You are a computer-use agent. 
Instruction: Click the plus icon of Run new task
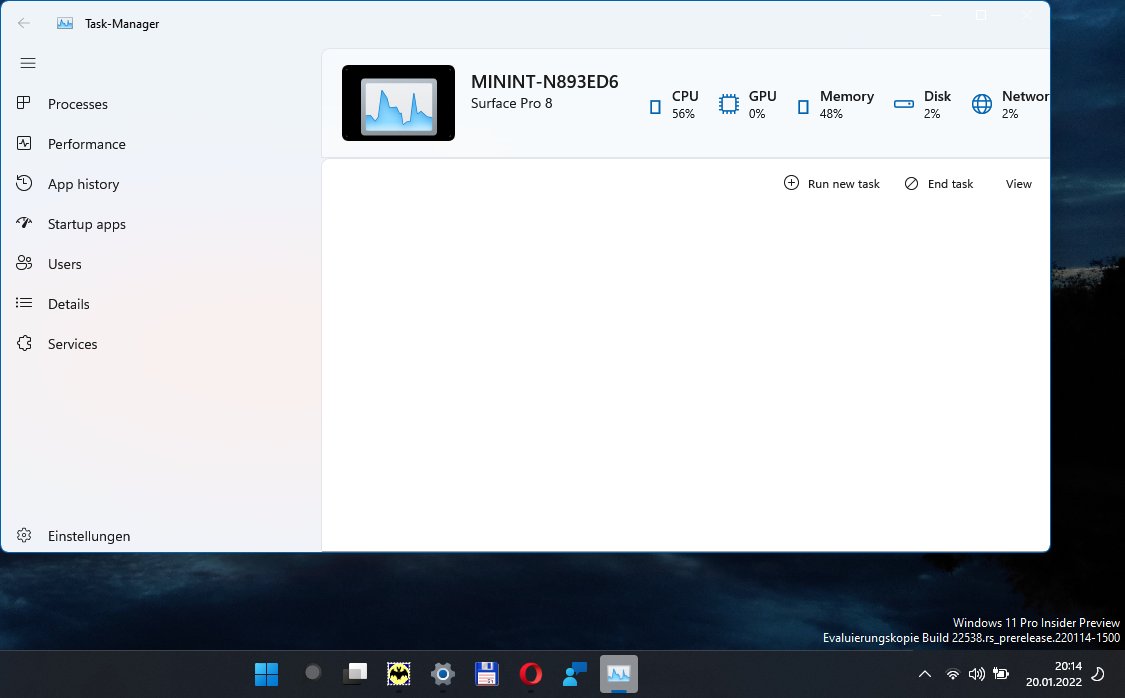click(791, 183)
